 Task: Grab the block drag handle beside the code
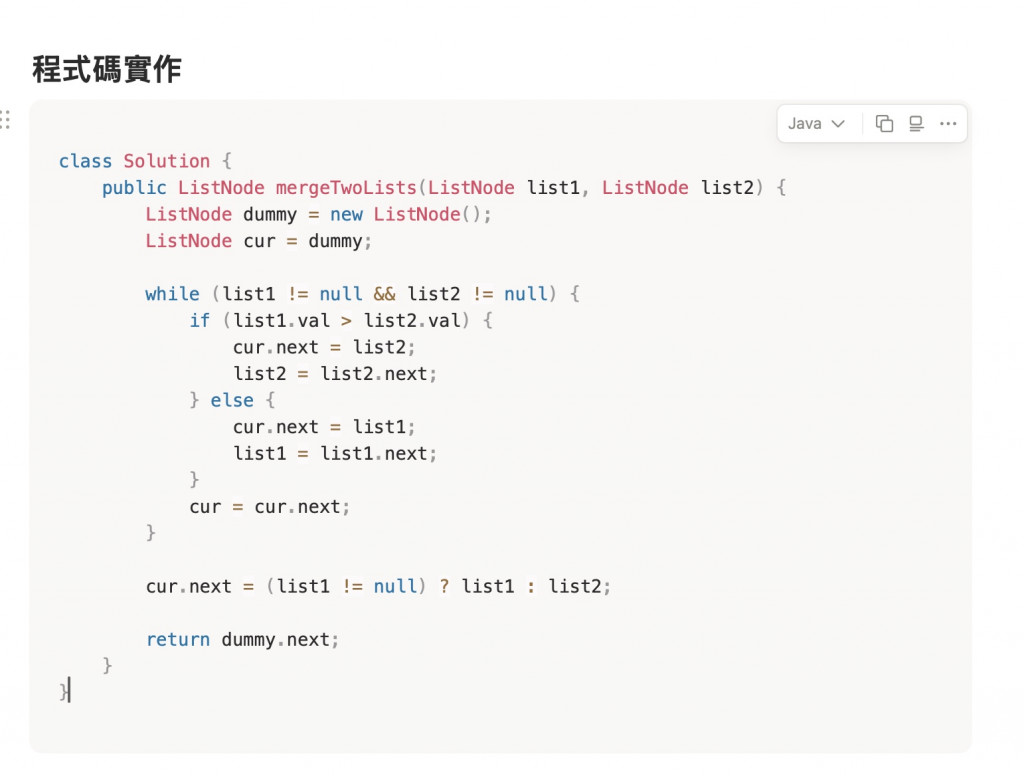pyautogui.click(x=5, y=120)
